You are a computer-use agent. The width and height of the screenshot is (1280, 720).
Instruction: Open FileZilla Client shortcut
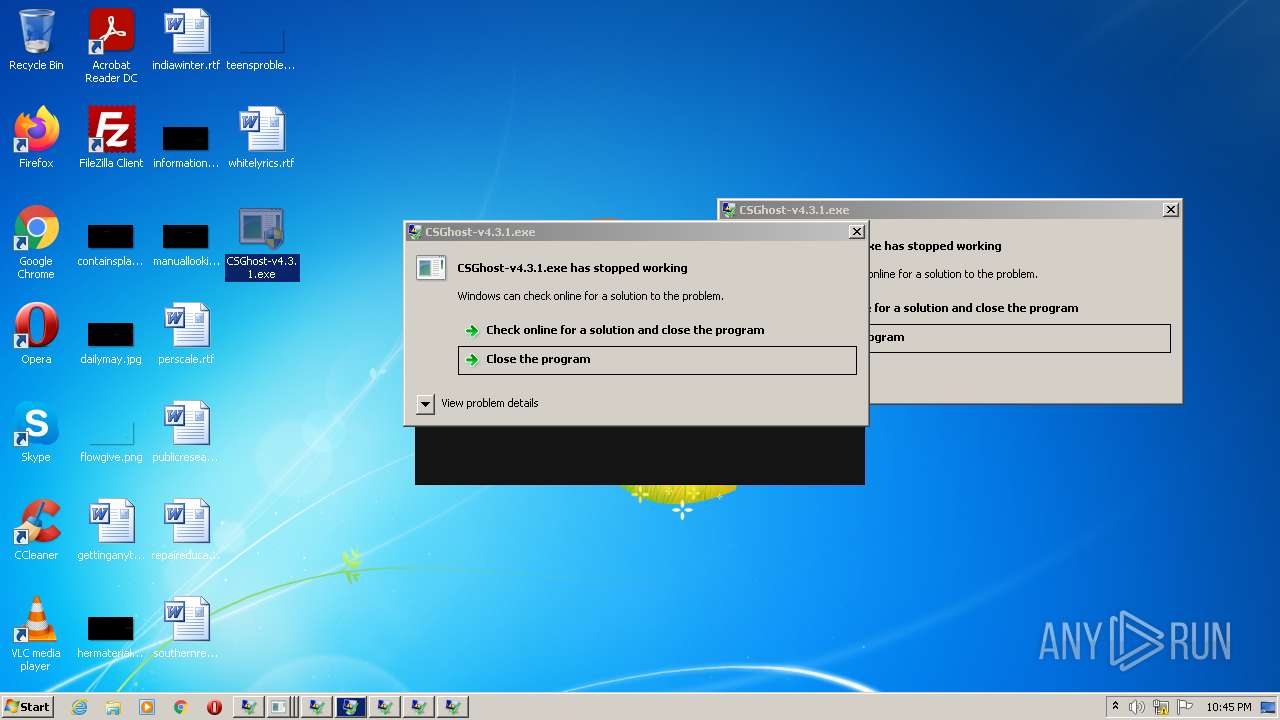[x=111, y=138]
